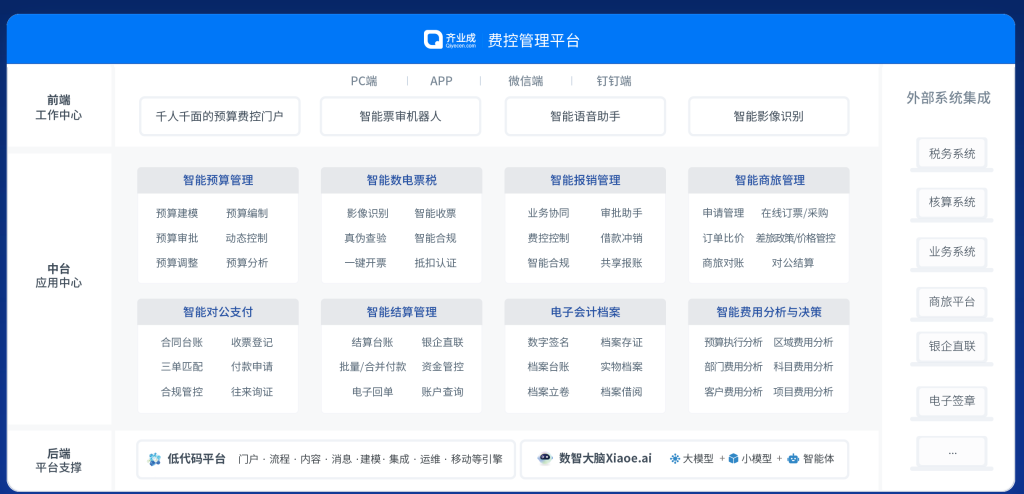Select the PC端 tab
The image size is (1024, 494).
(363, 81)
